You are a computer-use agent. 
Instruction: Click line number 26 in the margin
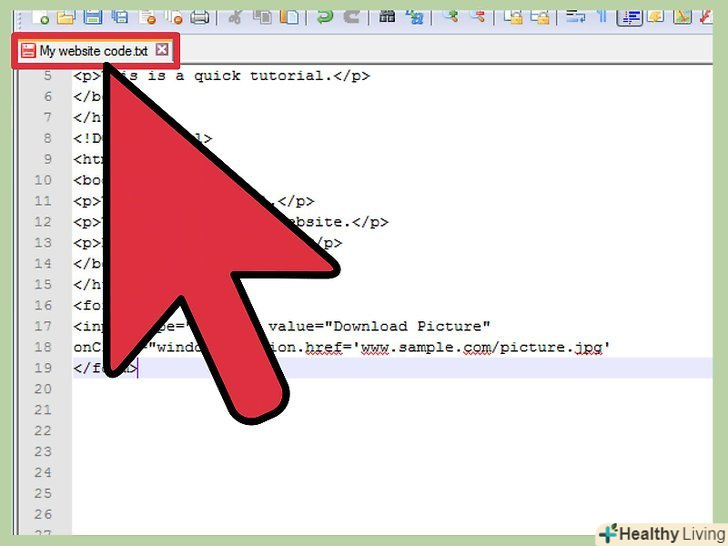pos(43,514)
